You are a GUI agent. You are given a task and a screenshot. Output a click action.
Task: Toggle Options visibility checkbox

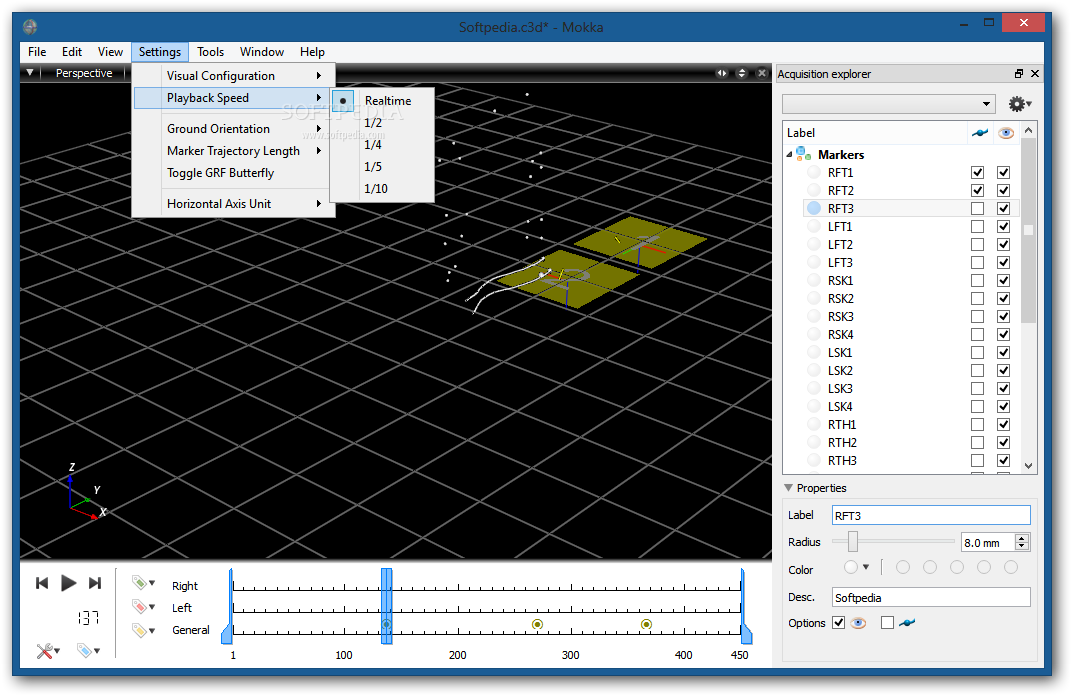[x=838, y=623]
